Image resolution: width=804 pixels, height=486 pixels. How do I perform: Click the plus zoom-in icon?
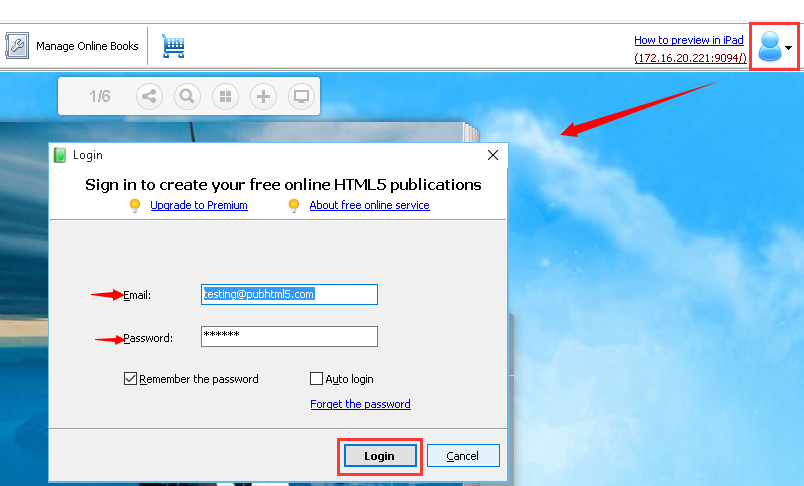pos(263,96)
